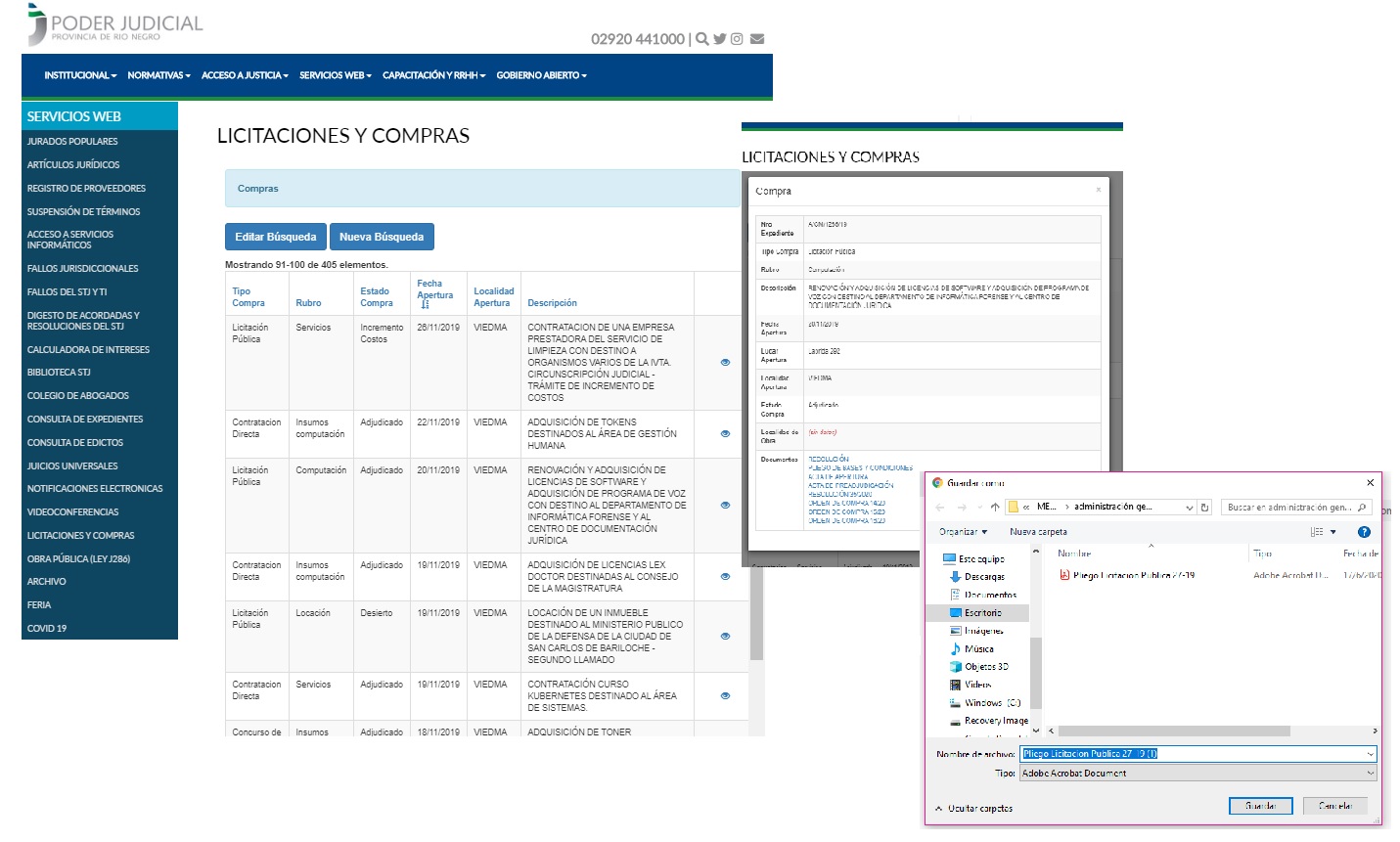Go back in the Guardar como dialog
This screenshot has width=1400, height=842.
tap(940, 508)
